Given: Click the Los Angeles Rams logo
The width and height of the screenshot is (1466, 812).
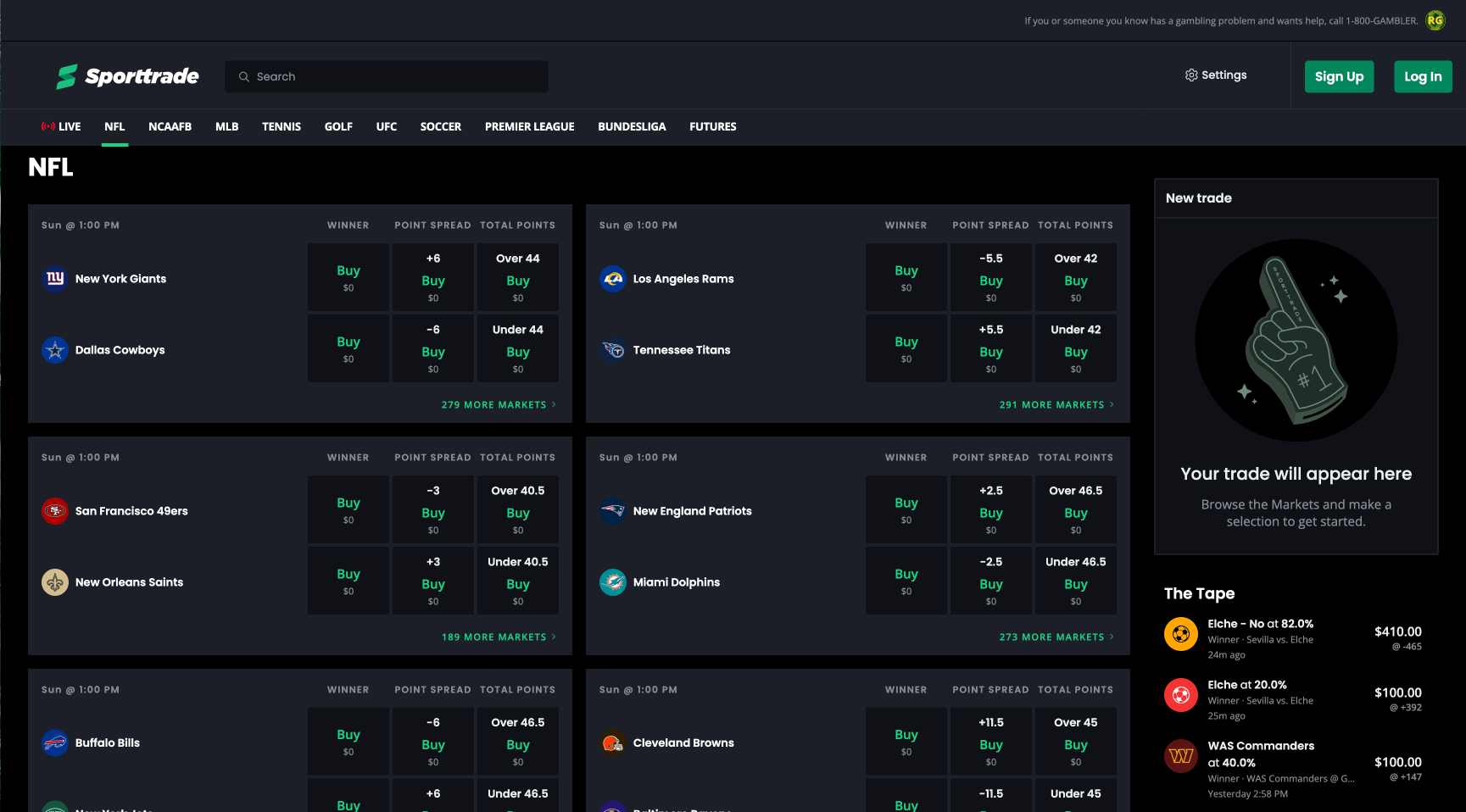Looking at the screenshot, I should pyautogui.click(x=613, y=278).
